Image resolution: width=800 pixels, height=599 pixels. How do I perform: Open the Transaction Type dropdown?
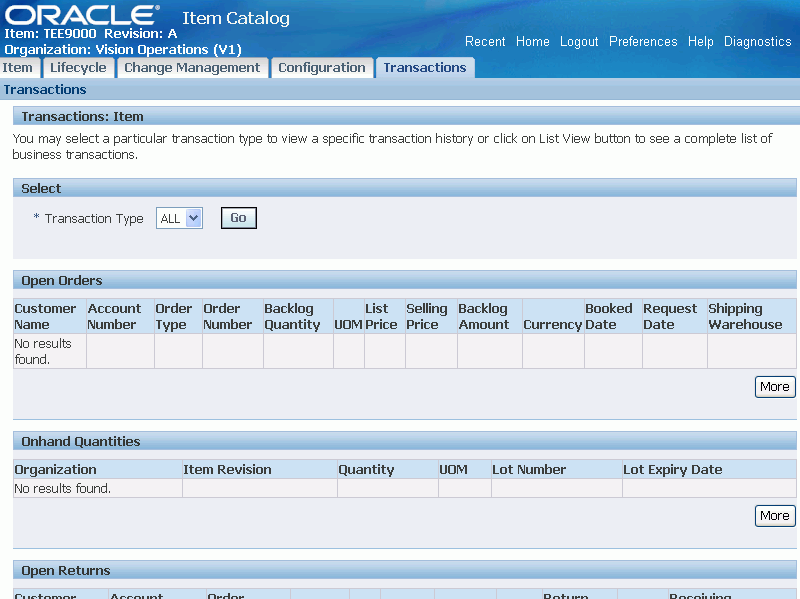pos(179,218)
